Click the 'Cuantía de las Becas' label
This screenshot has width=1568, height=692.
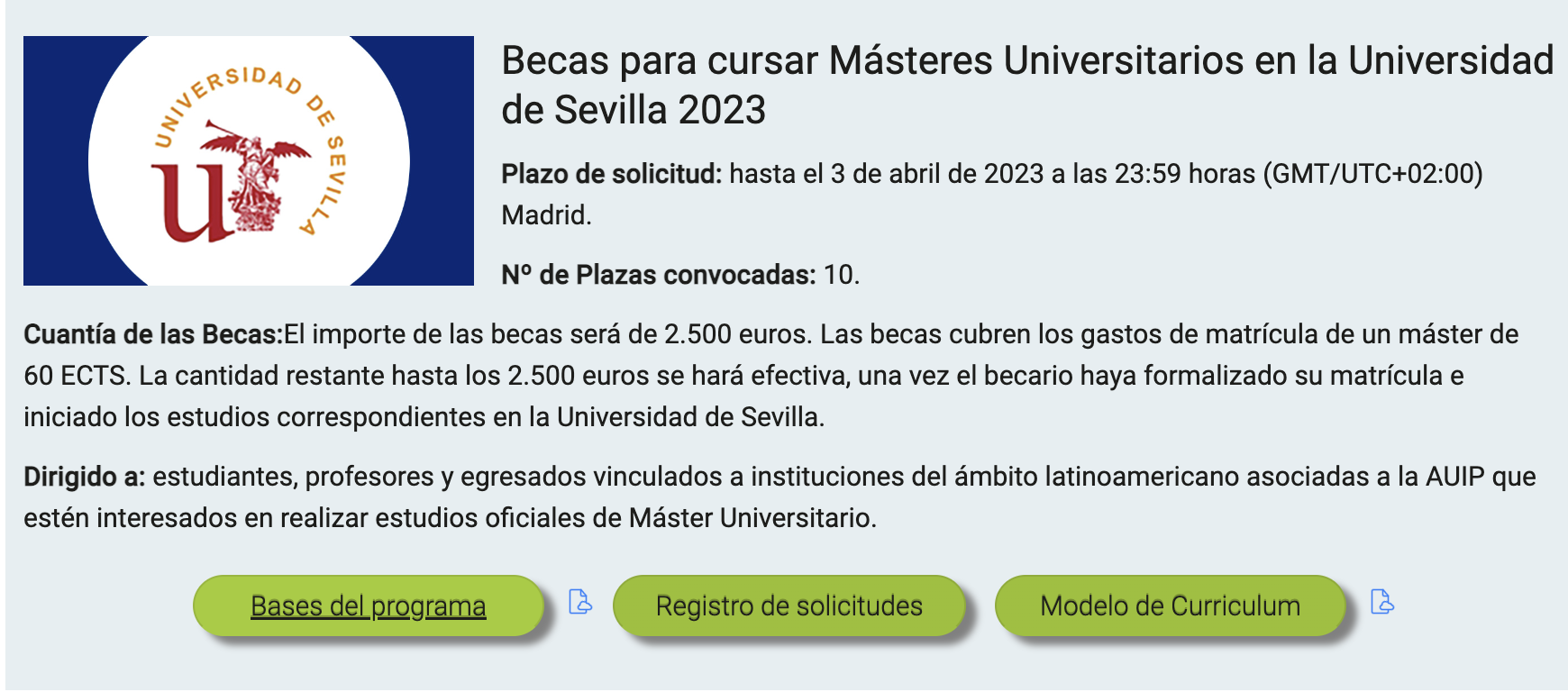click(153, 334)
